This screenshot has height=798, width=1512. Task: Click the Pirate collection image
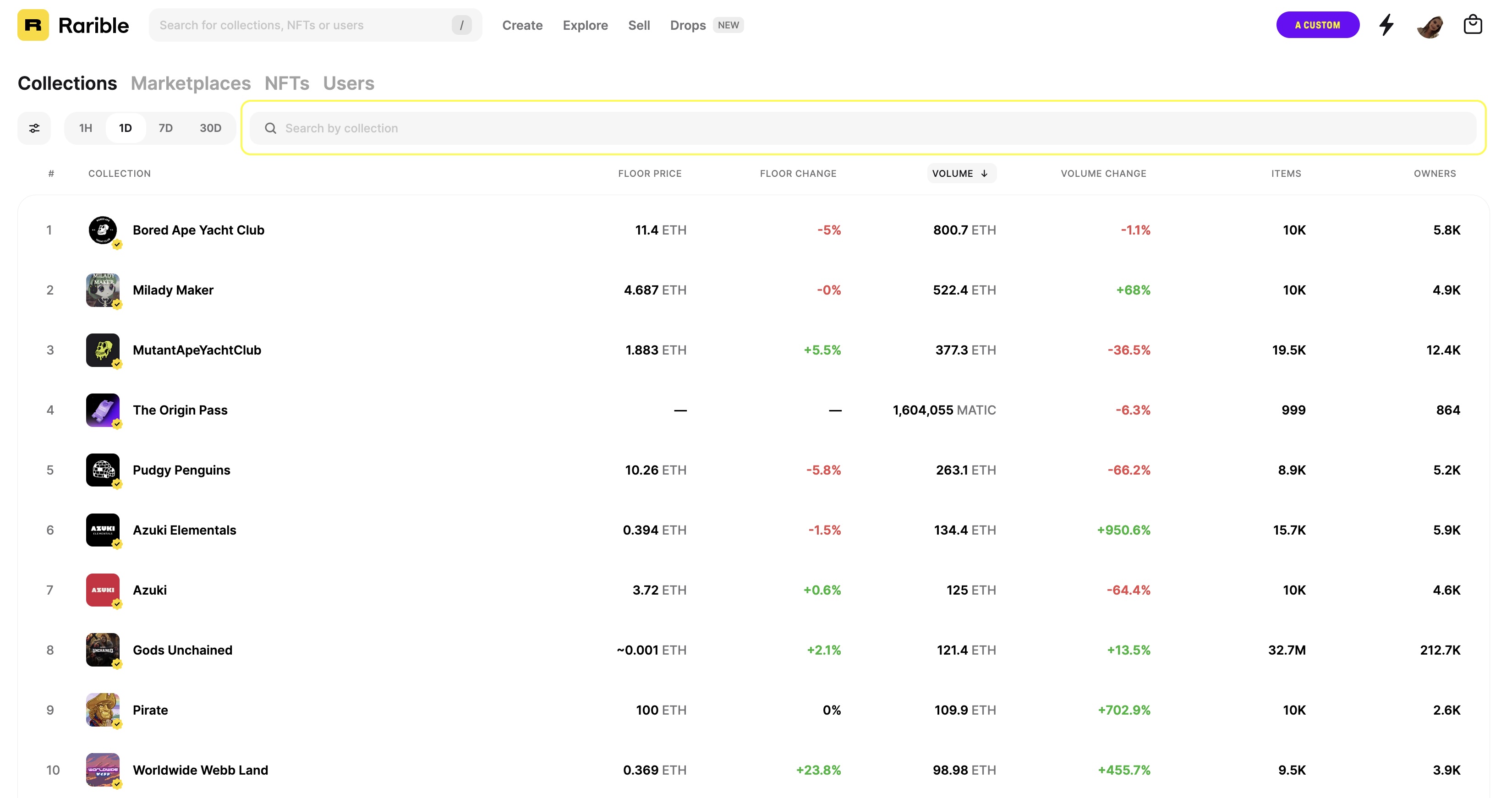pos(103,710)
